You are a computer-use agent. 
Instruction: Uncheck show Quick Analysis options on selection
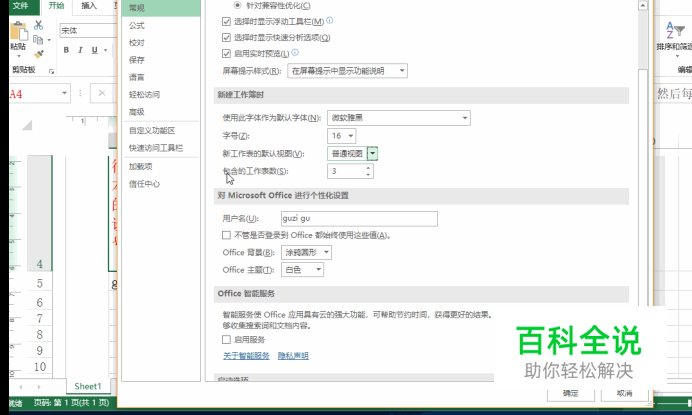226,38
